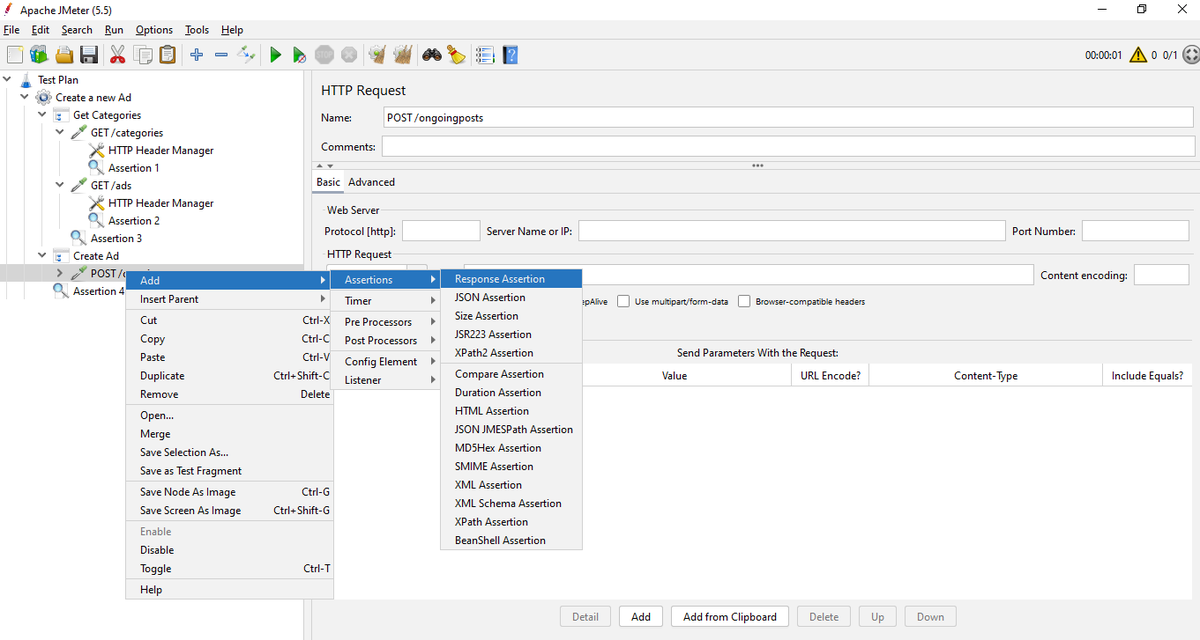The width and height of the screenshot is (1200, 640).
Task: Select Assertion 2 in the tree
Action: 133,220
